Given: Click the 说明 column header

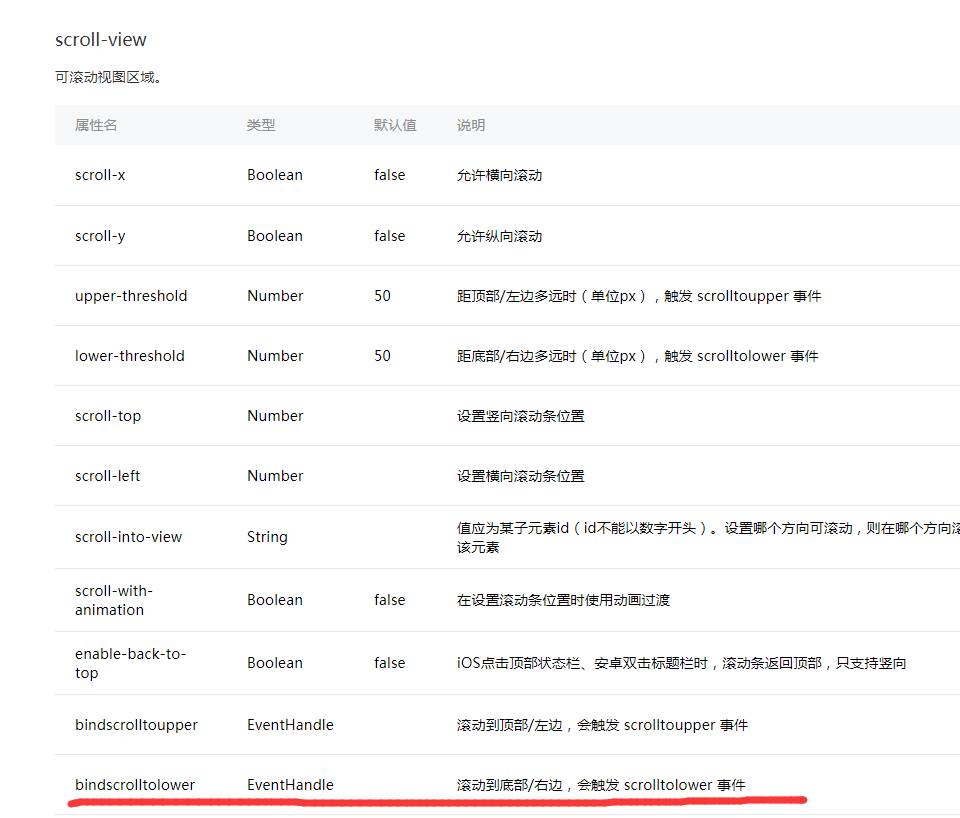Looking at the screenshot, I should 471,125.
